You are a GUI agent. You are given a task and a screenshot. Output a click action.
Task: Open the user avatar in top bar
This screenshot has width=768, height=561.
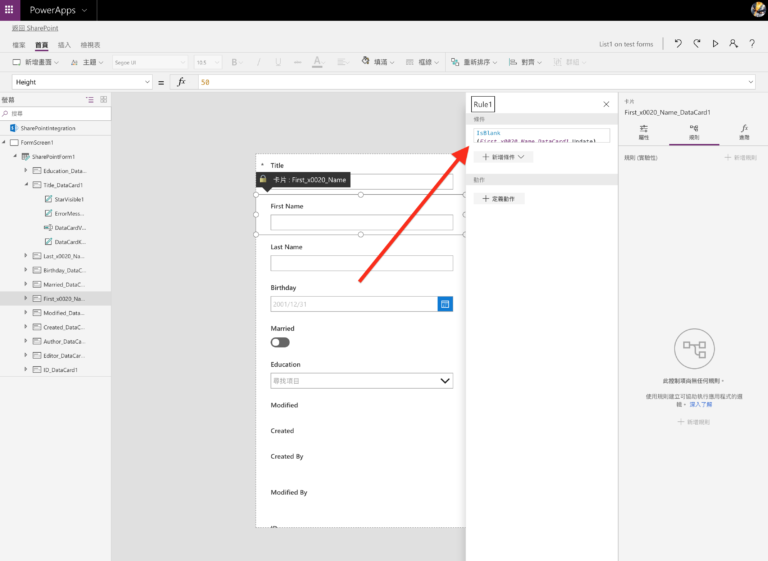pos(758,10)
